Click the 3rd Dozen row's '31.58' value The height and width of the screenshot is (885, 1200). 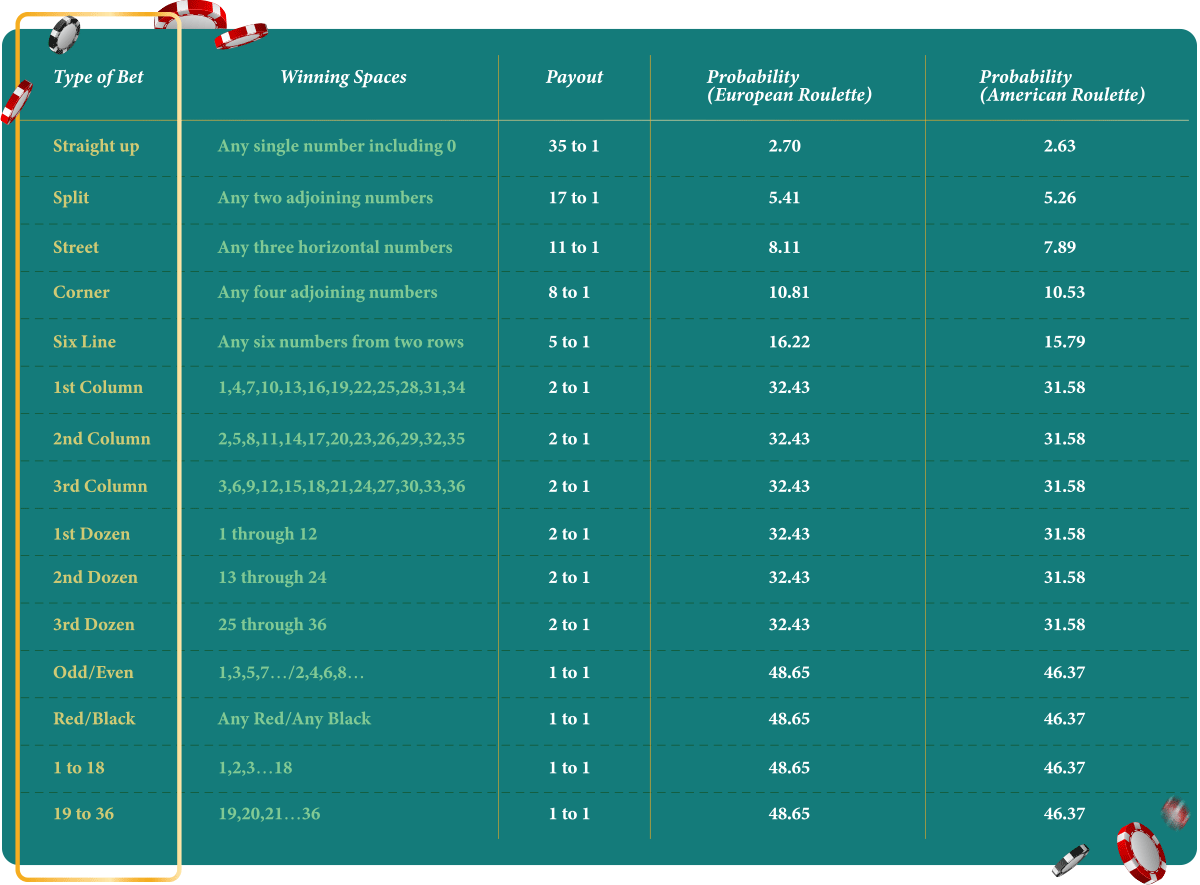(x=1064, y=624)
